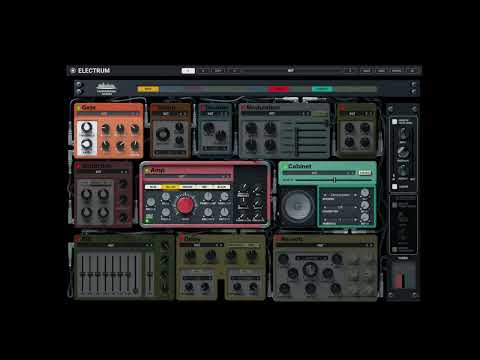Screen dimensions: 480x360
Task: Click the bottom Cabinet microphone knob
Action: [x=365, y=218]
